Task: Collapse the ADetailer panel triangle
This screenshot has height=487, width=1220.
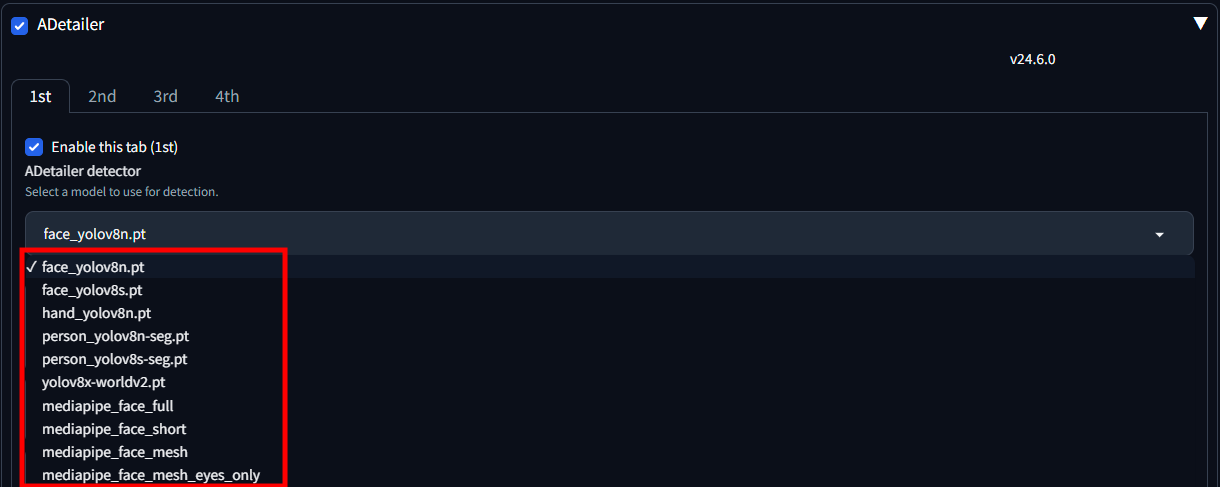Action: point(1200,24)
